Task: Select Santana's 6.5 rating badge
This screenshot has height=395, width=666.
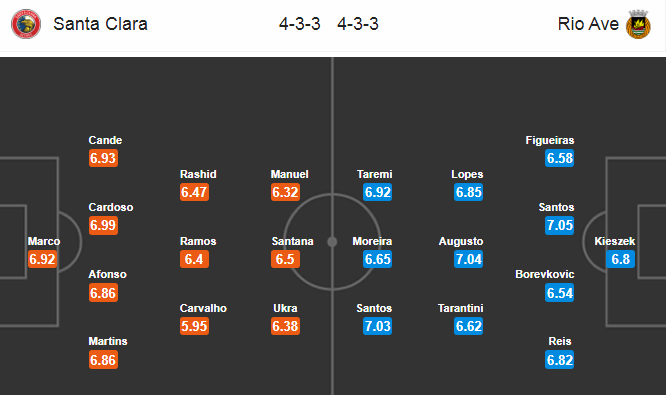Action: (x=285, y=259)
